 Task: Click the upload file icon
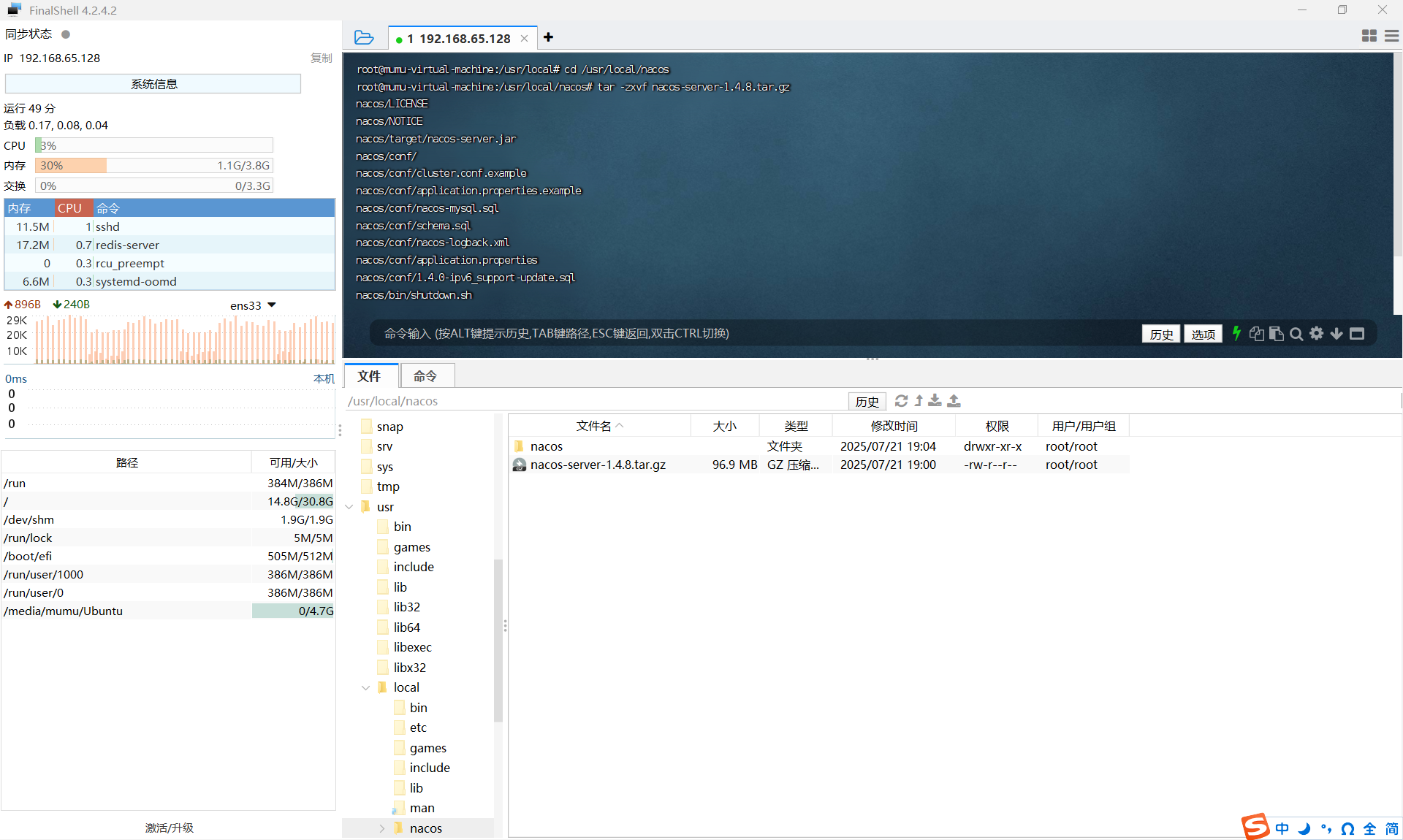pos(954,401)
